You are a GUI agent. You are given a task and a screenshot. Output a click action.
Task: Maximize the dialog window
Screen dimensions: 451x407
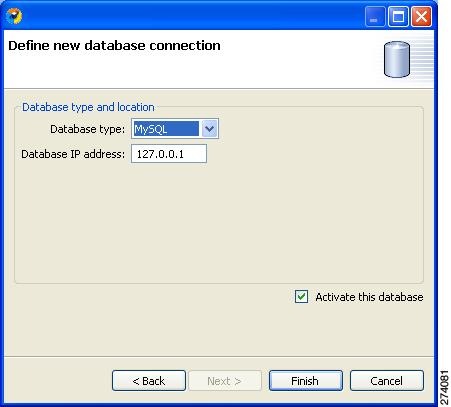[398, 16]
